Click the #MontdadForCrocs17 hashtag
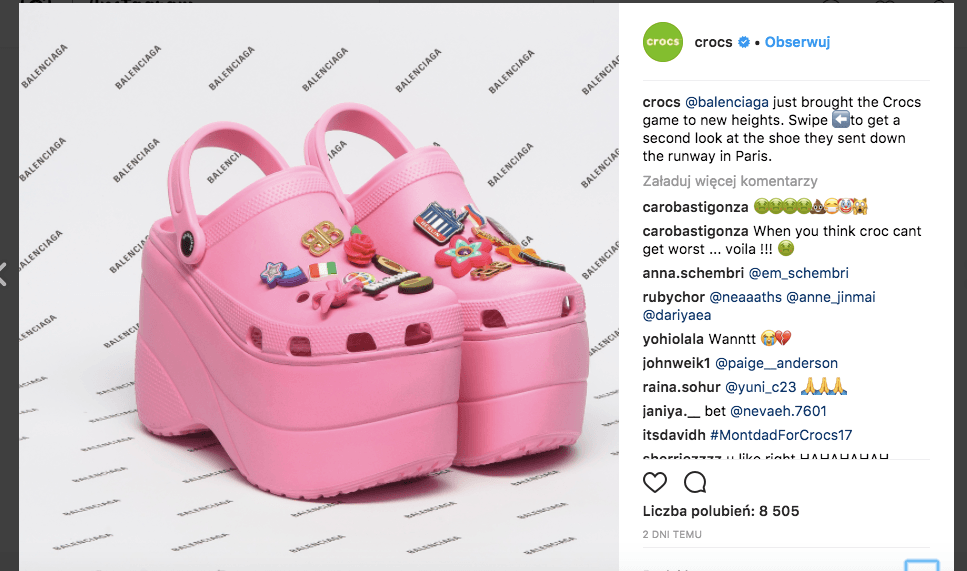Screen dimensions: 967x571 pyautogui.click(x=781, y=435)
